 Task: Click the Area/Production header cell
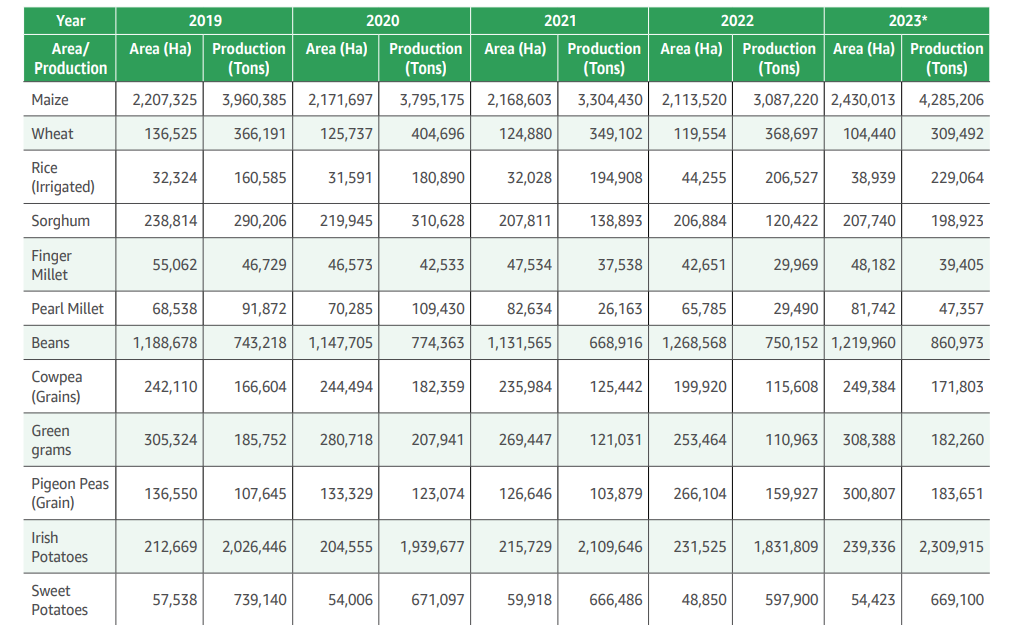[x=70, y=58]
